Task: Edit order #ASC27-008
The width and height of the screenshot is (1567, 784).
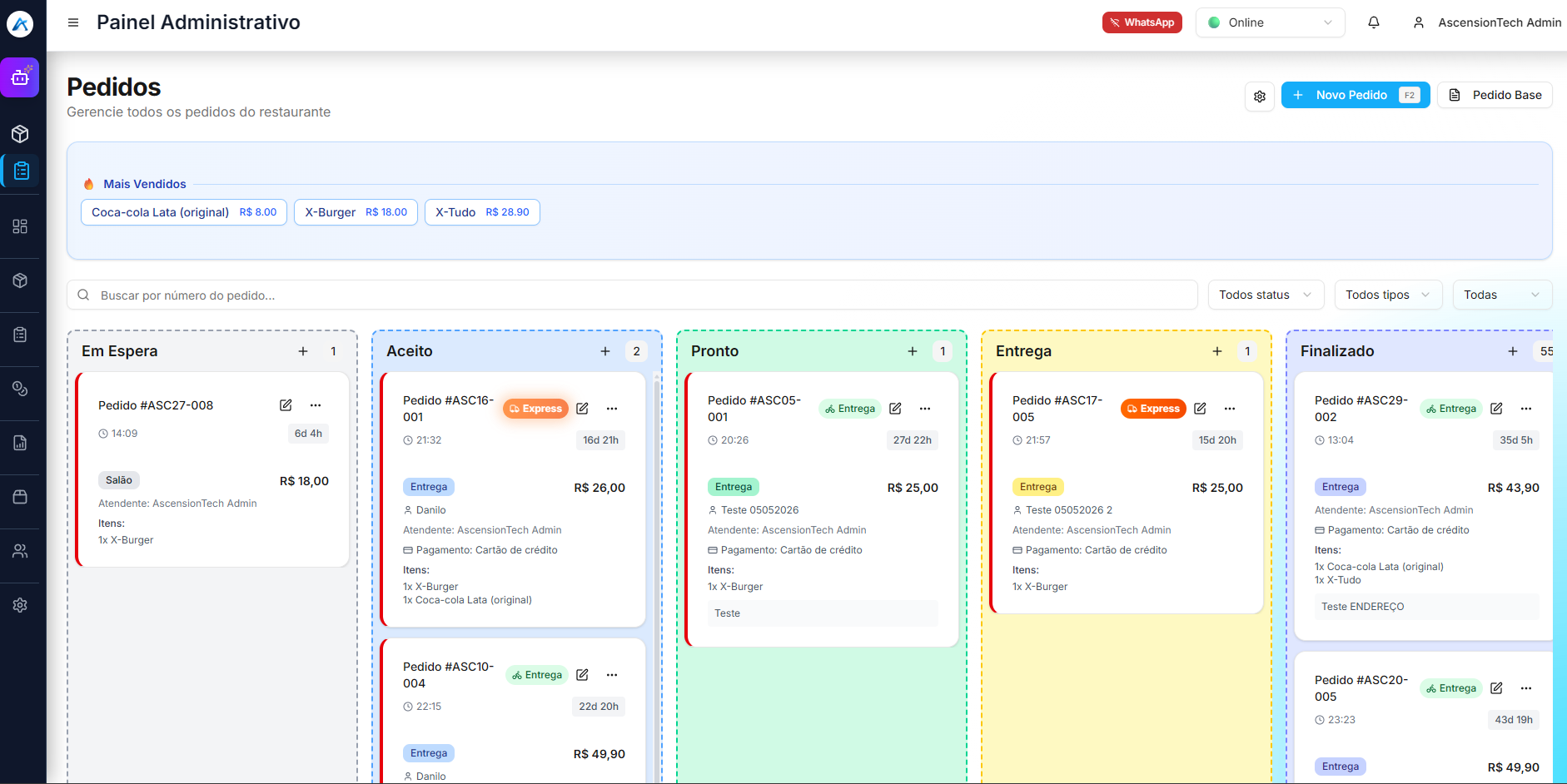Action: click(x=286, y=405)
